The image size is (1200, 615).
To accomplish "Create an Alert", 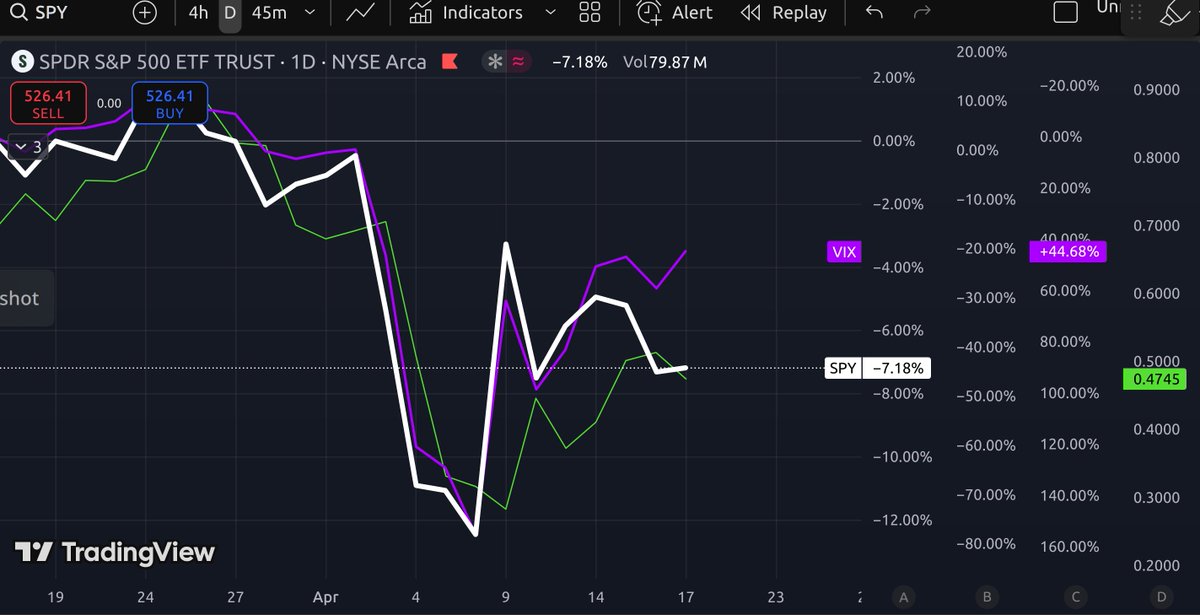I will (675, 13).
